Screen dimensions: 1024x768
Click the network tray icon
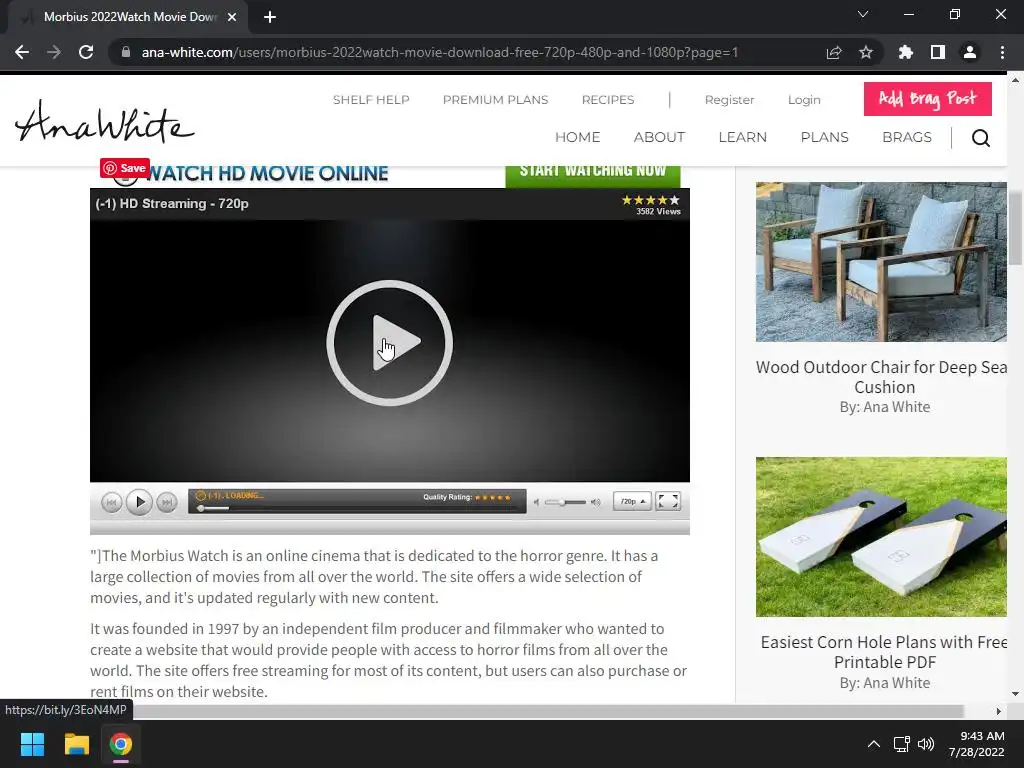point(902,744)
